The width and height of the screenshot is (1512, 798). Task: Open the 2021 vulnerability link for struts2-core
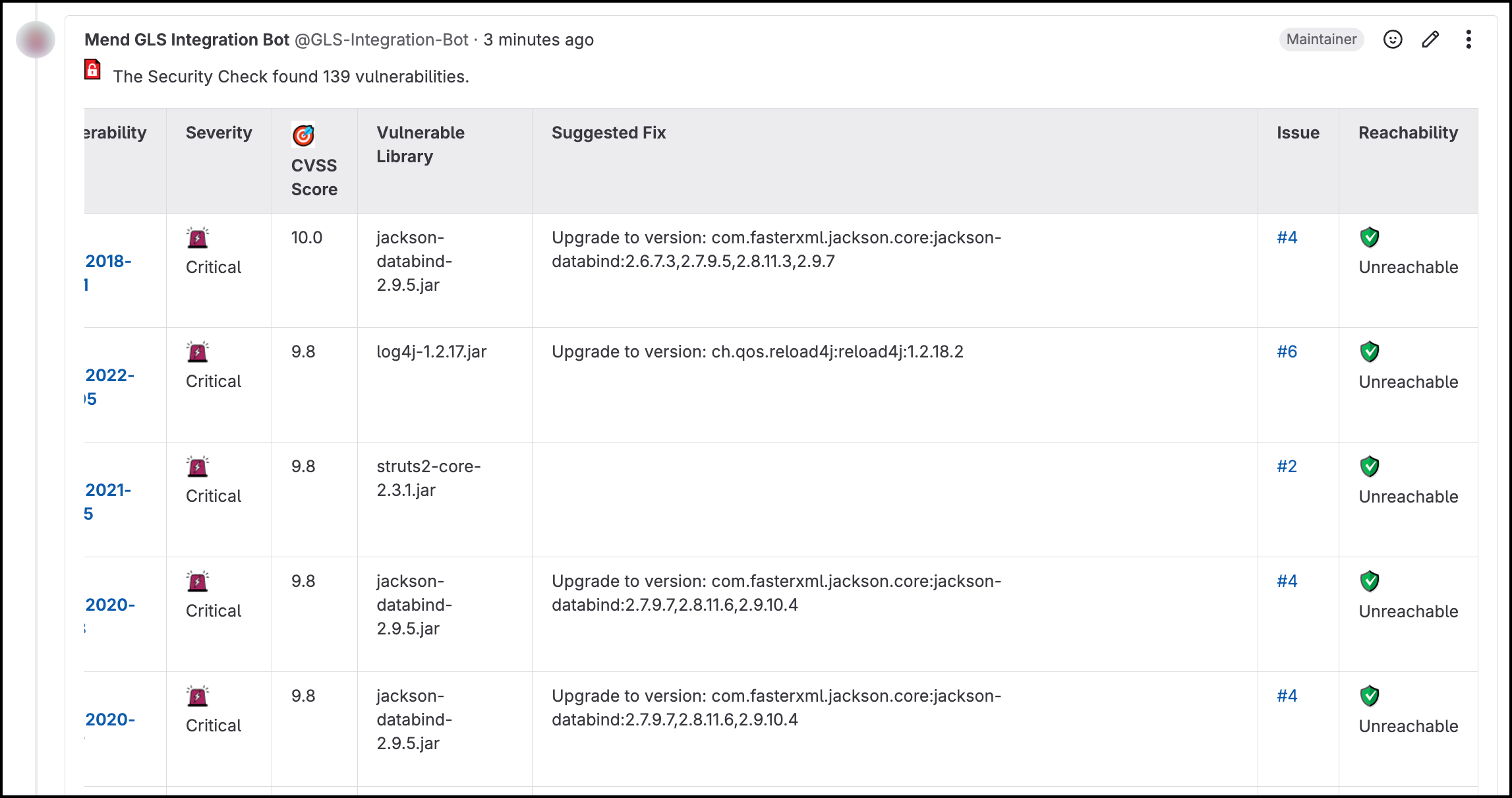click(x=108, y=491)
